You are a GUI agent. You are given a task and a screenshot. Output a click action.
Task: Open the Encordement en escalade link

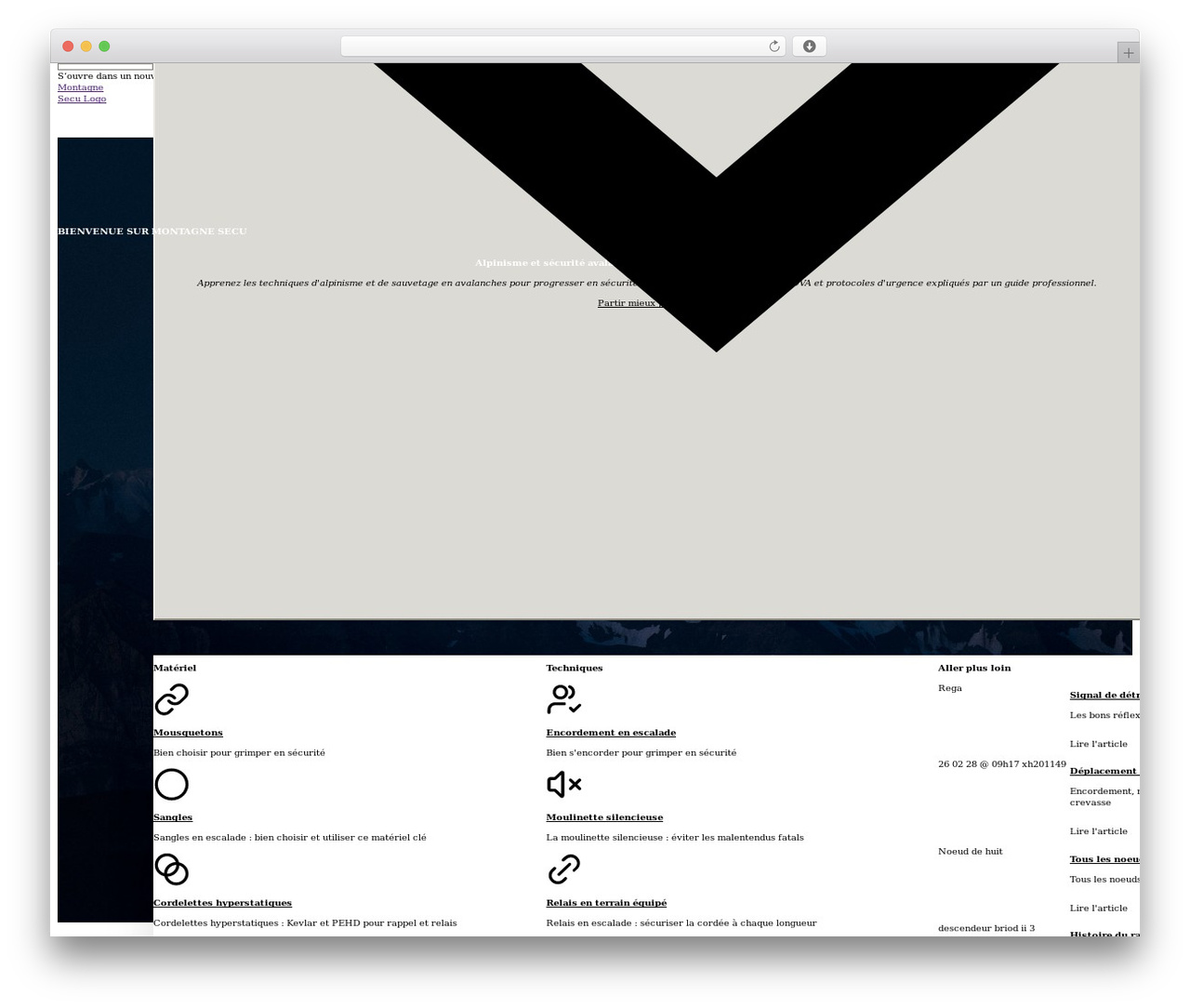tap(611, 733)
